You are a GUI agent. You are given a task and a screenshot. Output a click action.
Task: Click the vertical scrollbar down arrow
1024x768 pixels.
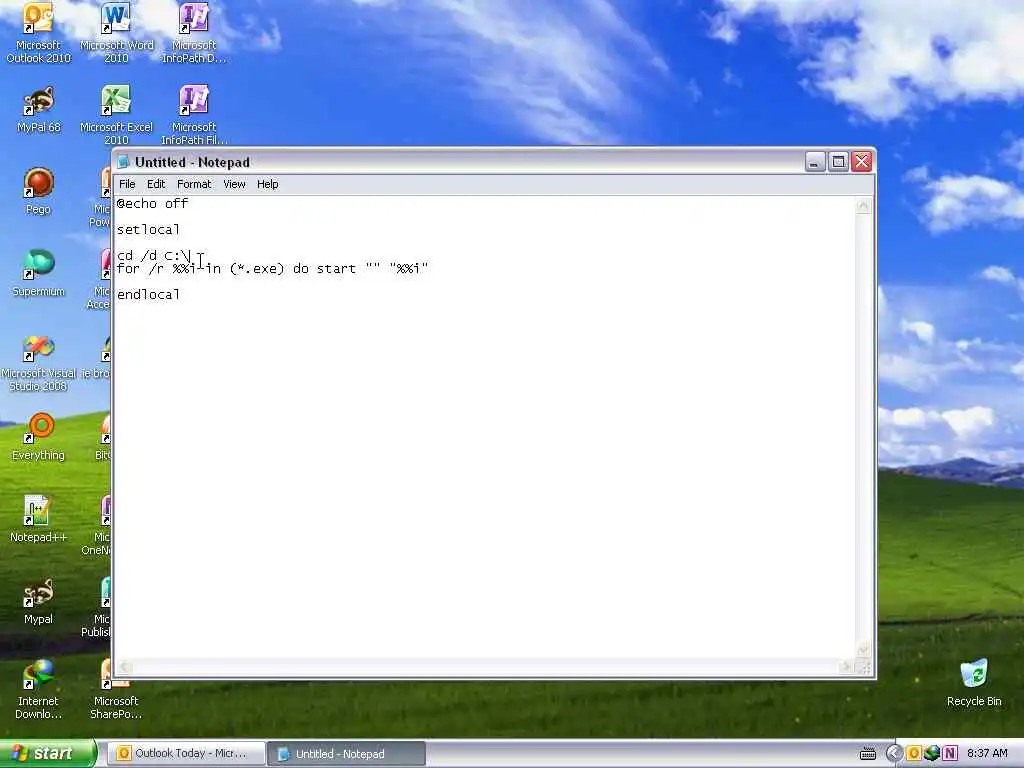[x=863, y=650]
